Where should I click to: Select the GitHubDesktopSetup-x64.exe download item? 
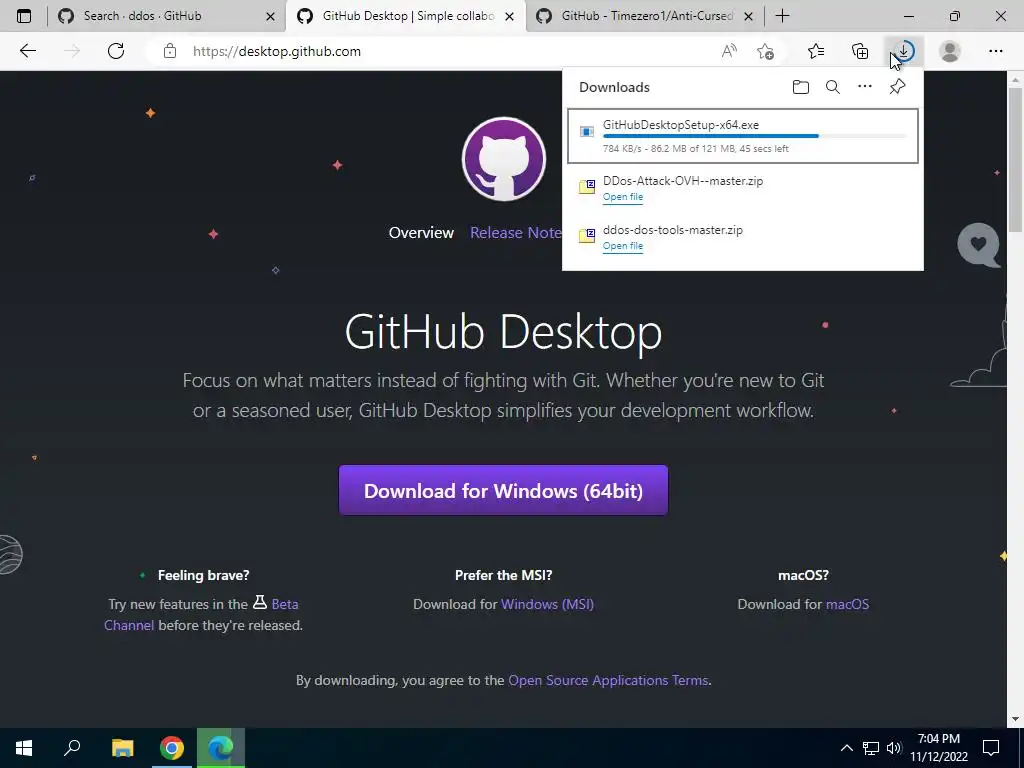pyautogui.click(x=743, y=136)
